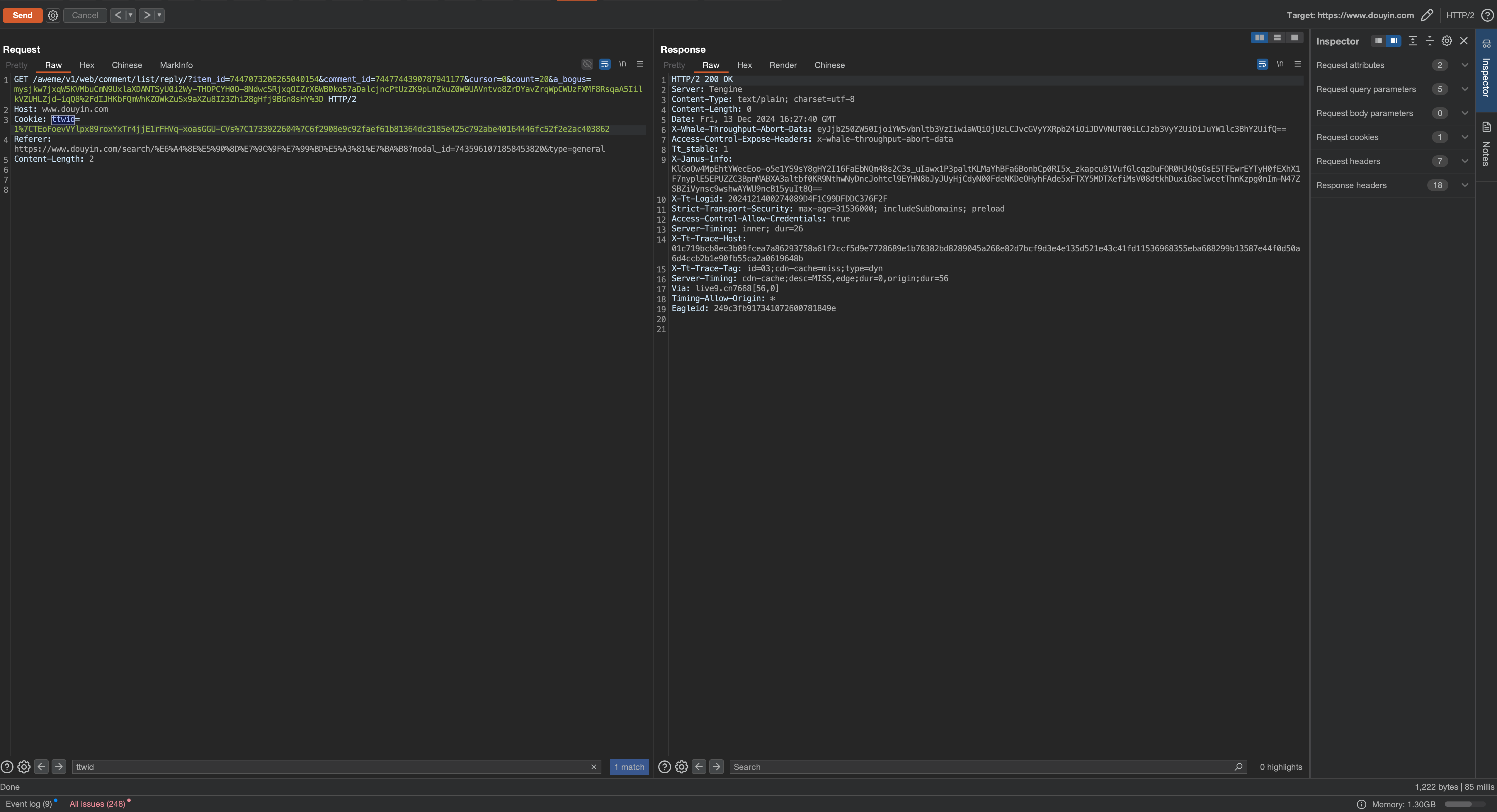
Task: Open Request editor hamburger menu
Action: 640,64
